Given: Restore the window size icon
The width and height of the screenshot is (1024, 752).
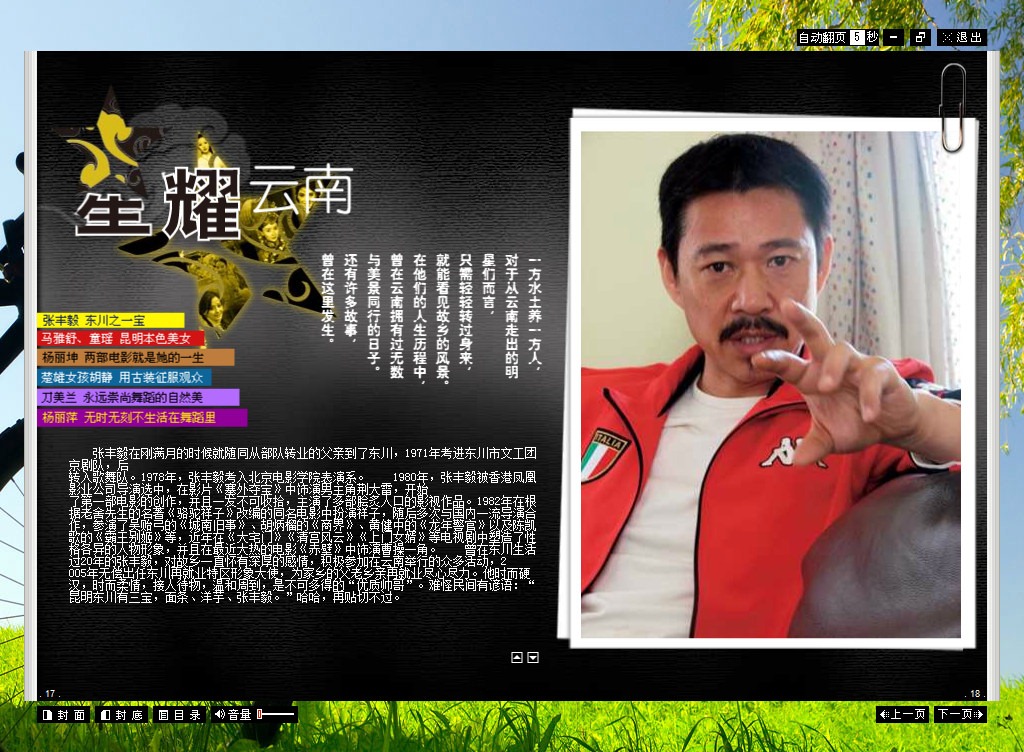Looking at the screenshot, I should click(921, 37).
